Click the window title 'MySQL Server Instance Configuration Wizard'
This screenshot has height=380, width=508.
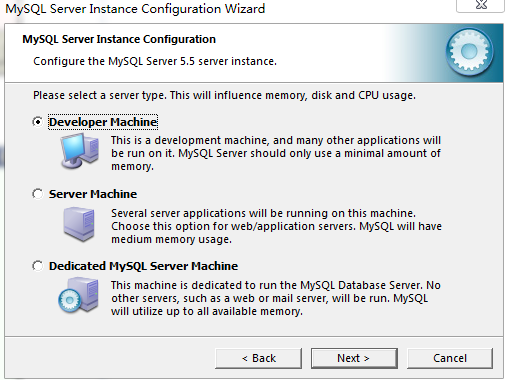pyautogui.click(x=135, y=9)
